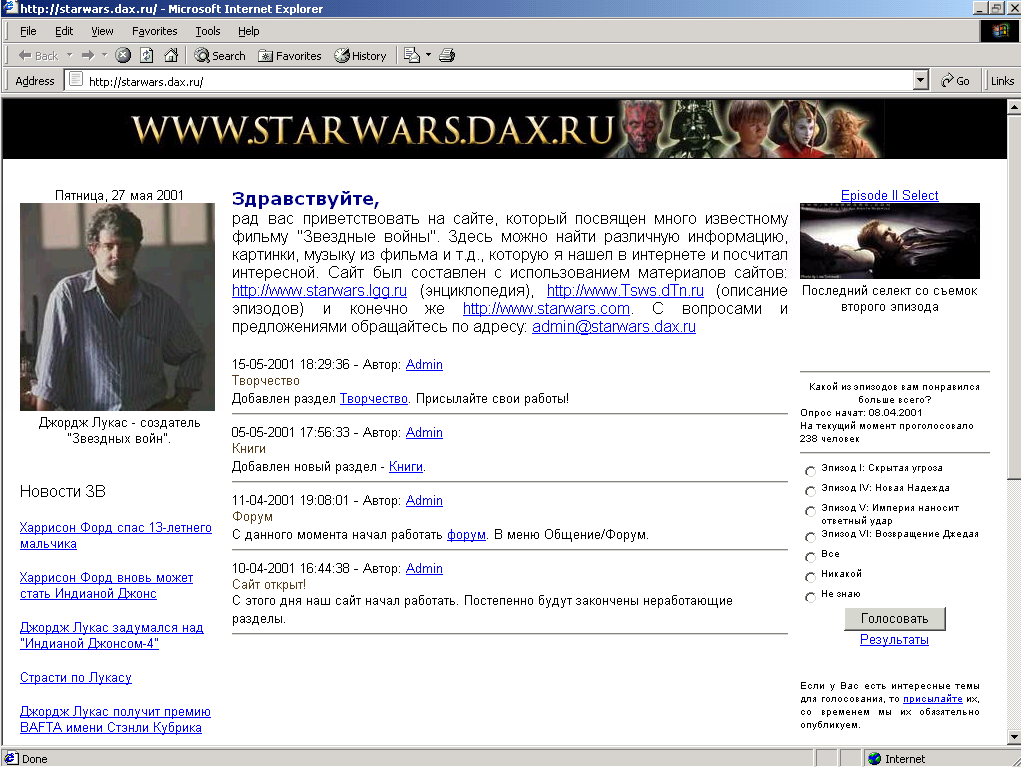The height and width of the screenshot is (767, 1021).
Task: Open the View menu
Action: pos(102,31)
